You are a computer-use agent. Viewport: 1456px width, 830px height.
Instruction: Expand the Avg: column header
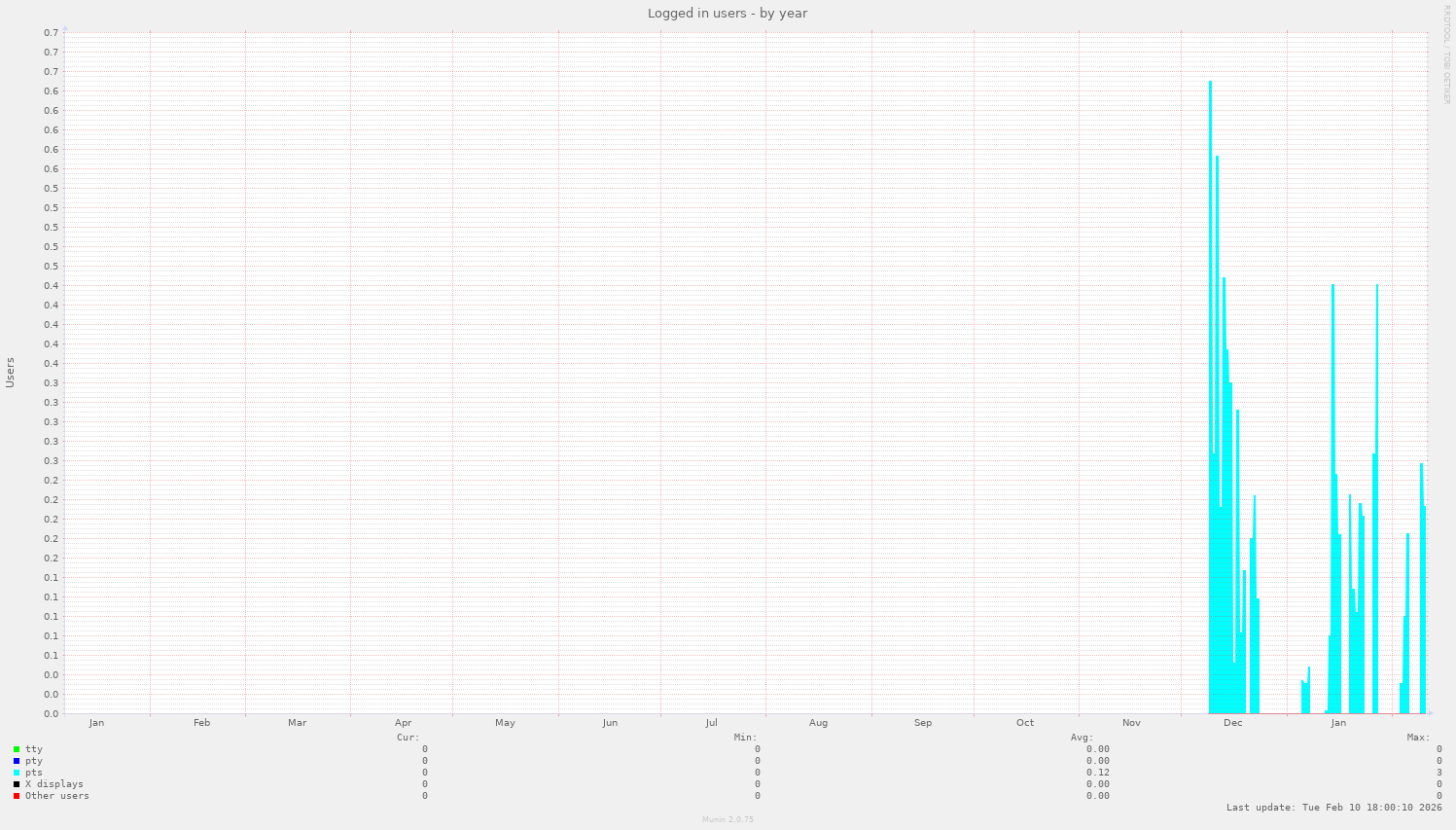(x=1083, y=736)
